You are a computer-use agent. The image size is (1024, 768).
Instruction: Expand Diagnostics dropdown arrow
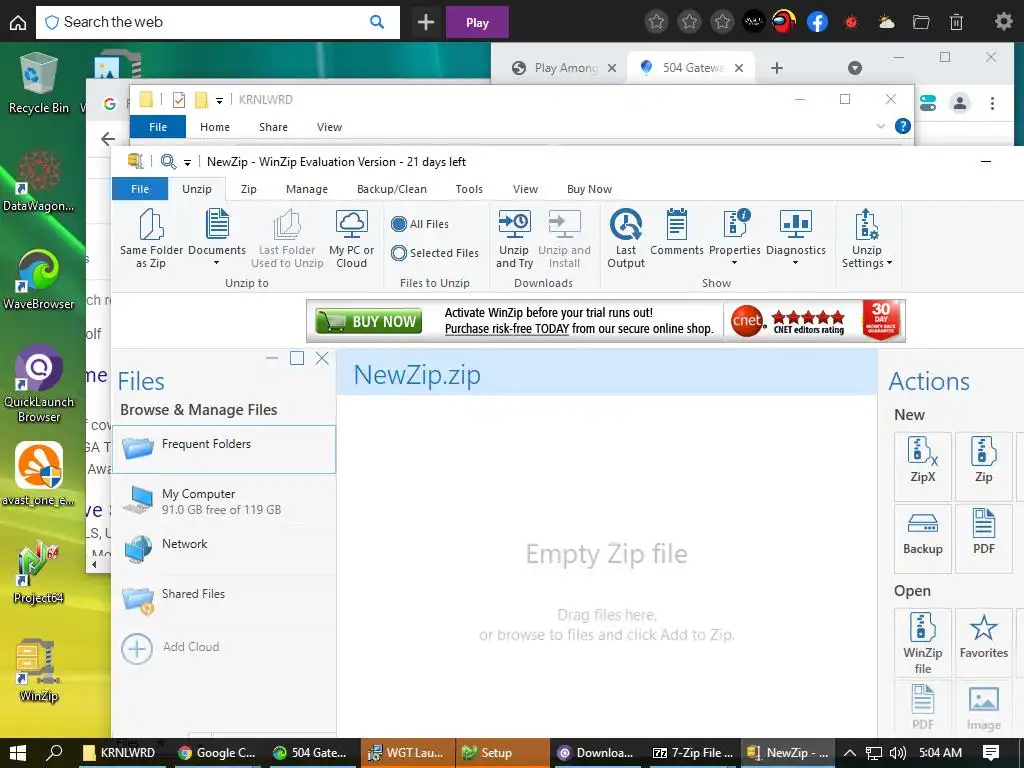click(x=795, y=263)
